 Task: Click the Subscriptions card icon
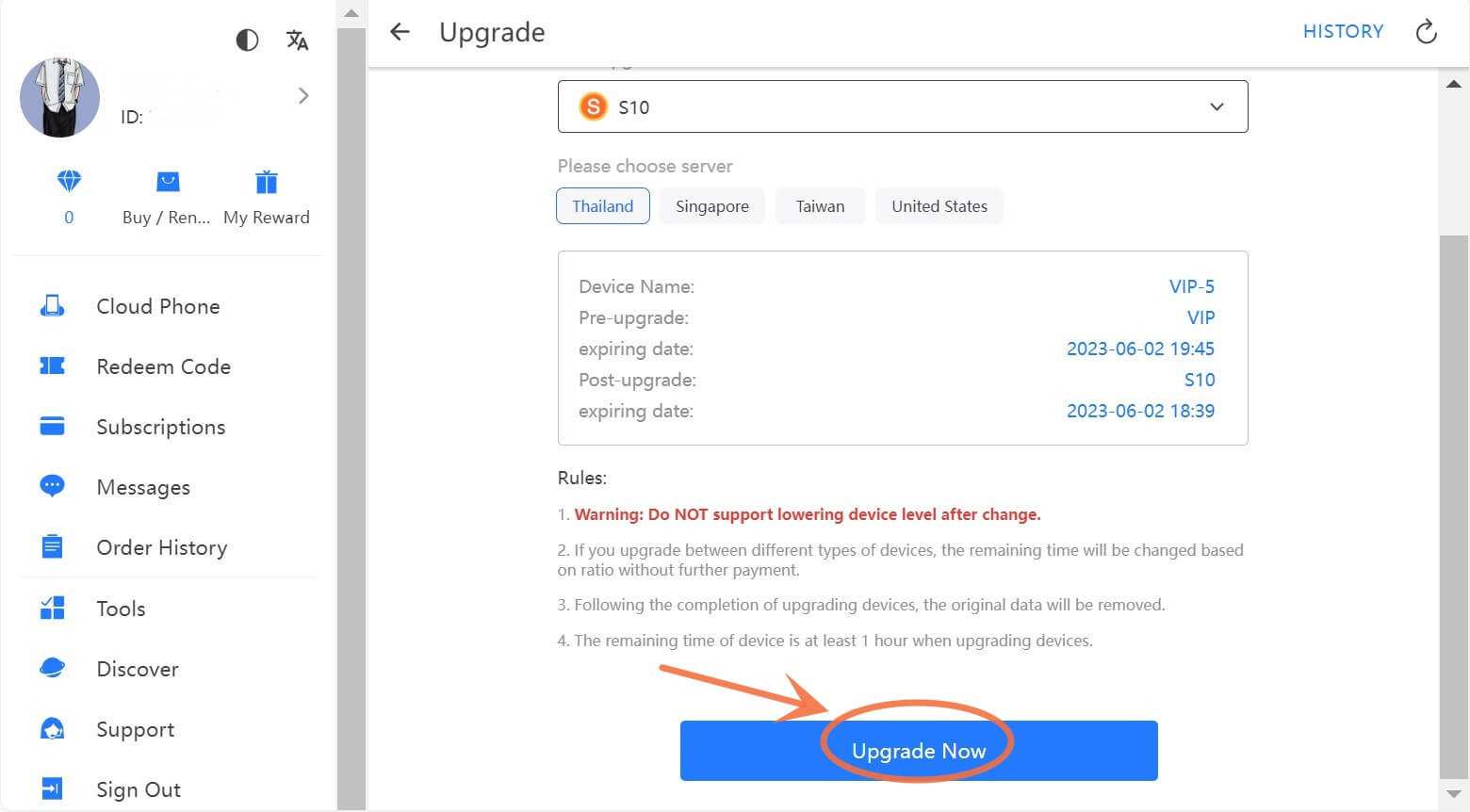[53, 427]
